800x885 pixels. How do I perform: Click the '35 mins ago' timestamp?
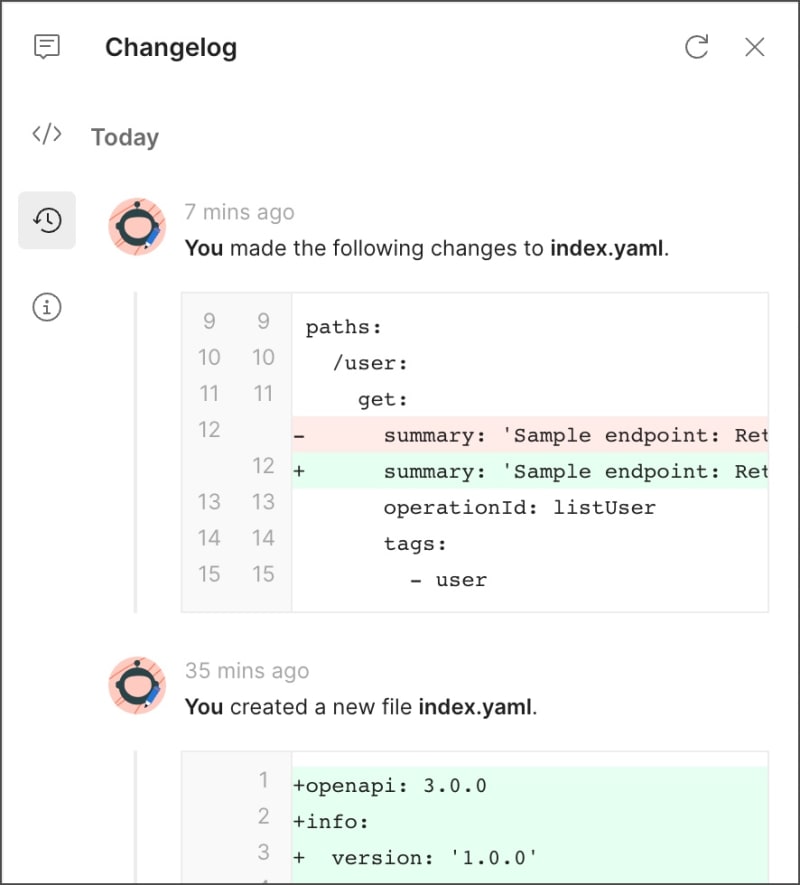click(246, 671)
